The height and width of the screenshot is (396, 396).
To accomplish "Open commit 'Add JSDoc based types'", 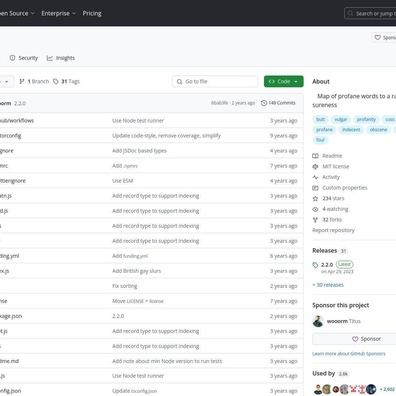I will (139, 151).
